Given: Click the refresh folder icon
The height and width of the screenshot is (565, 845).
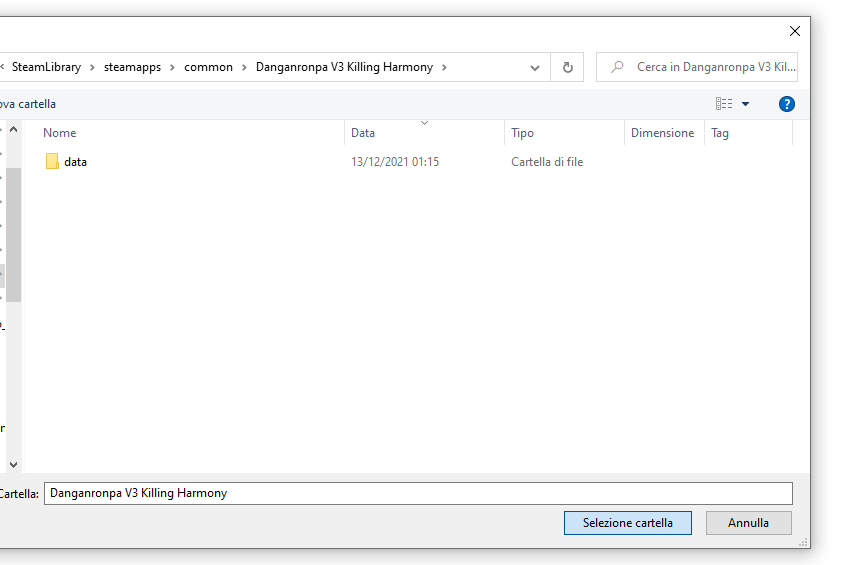Looking at the screenshot, I should click(x=567, y=67).
